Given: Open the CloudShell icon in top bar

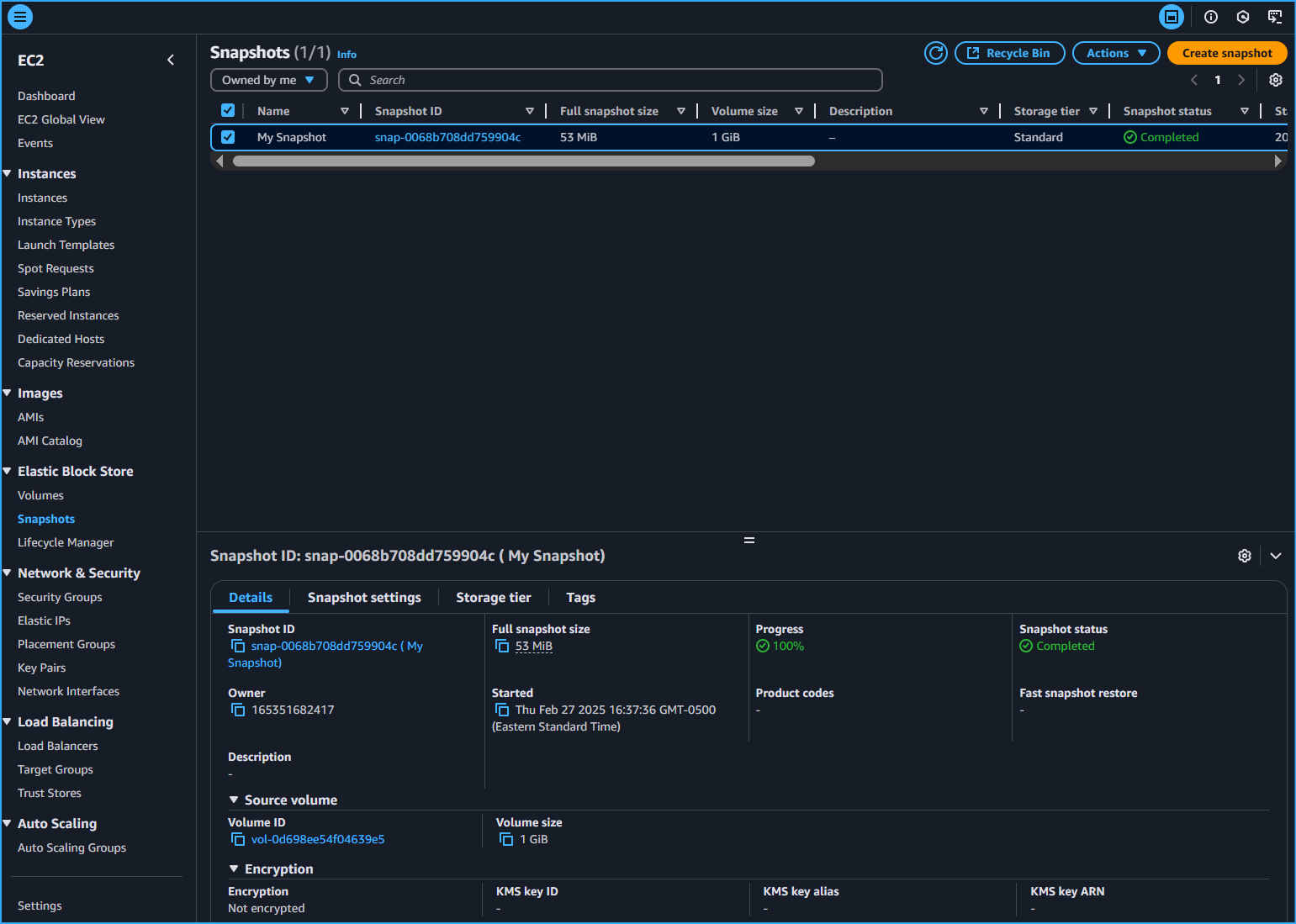Looking at the screenshot, I should point(1275,17).
